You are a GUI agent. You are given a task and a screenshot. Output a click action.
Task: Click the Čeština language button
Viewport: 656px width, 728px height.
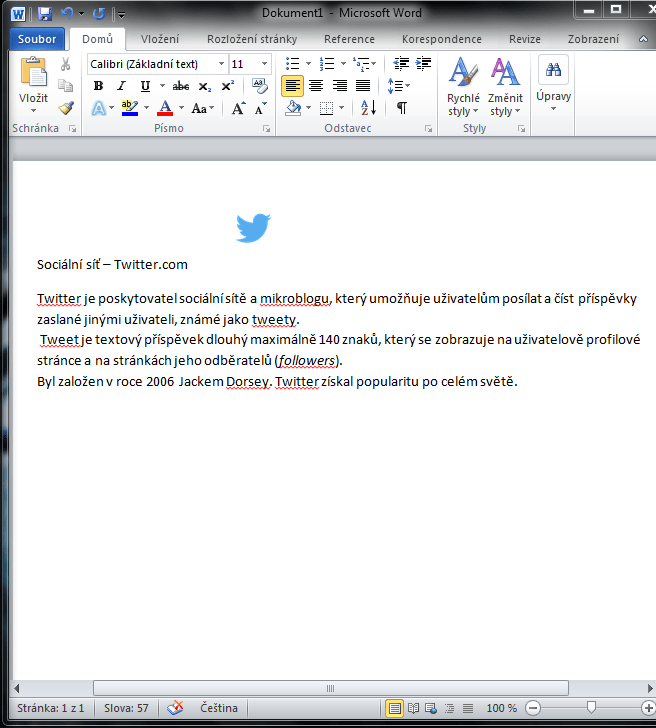pyautogui.click(x=219, y=708)
